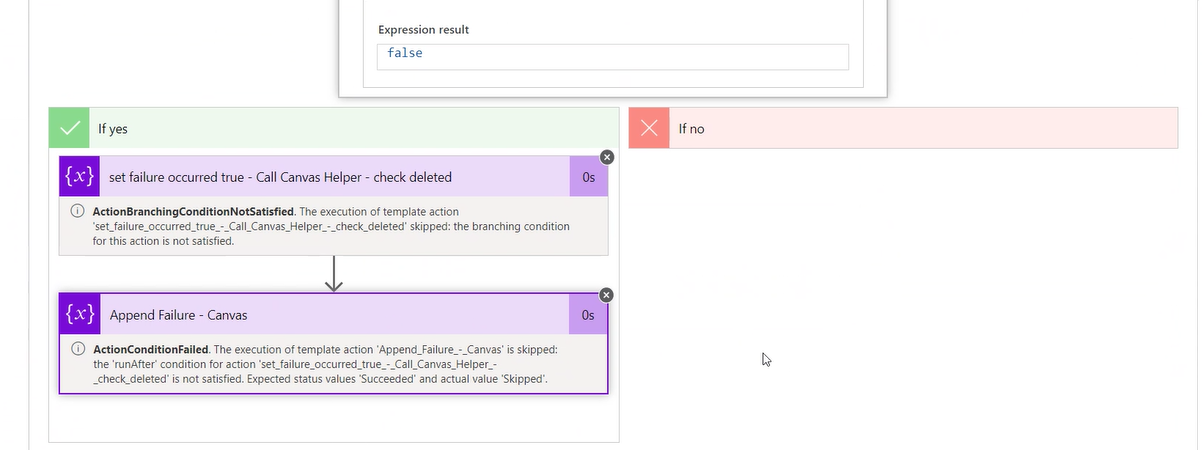The width and height of the screenshot is (1202, 450).
Task: Click skipped status badge on 'Append Failure - Canvas' action
Action: [x=606, y=294]
